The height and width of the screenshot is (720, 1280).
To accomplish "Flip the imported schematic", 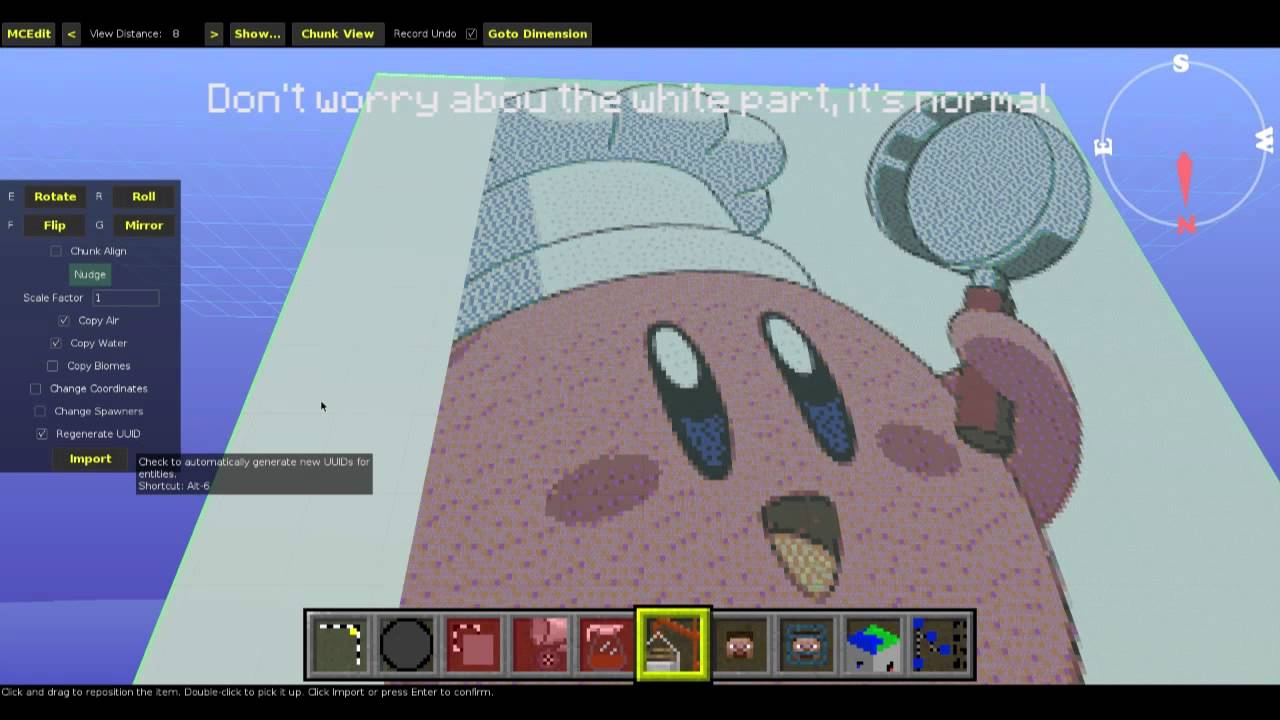I will click(x=55, y=226).
